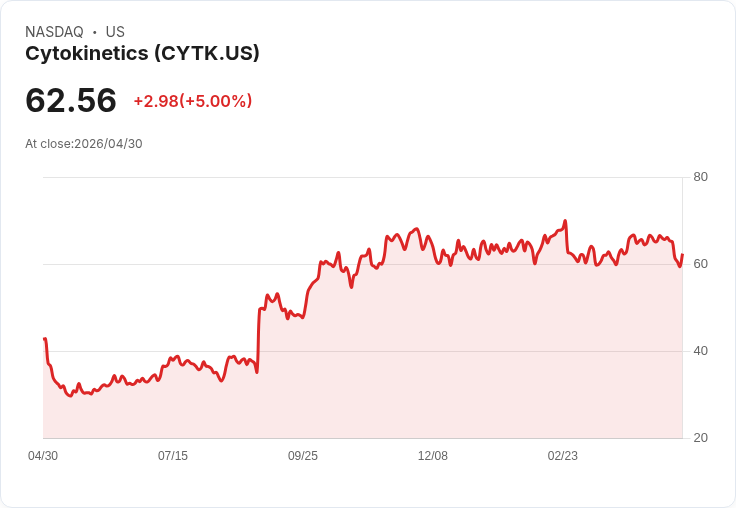
Task: Select the 09/25 date on x-axis
Action: [x=303, y=456]
